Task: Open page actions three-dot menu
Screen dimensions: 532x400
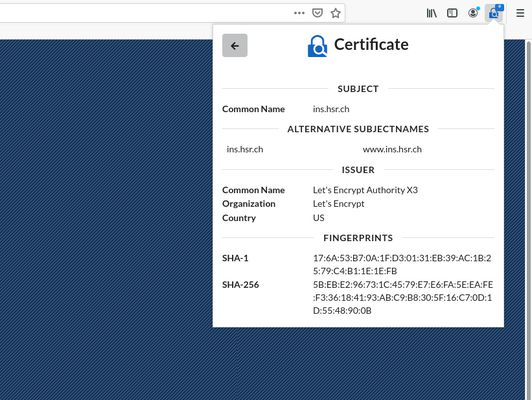Action: coord(299,13)
